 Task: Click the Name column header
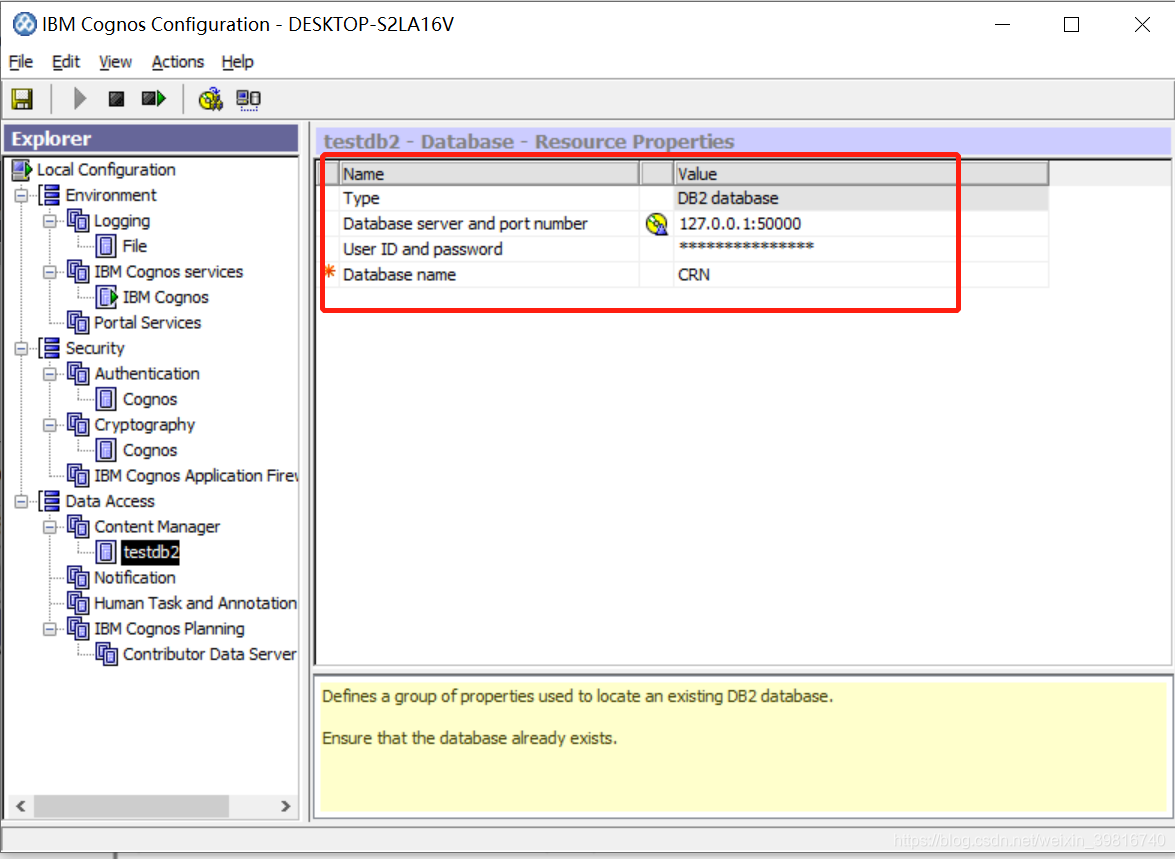pyautogui.click(x=489, y=174)
